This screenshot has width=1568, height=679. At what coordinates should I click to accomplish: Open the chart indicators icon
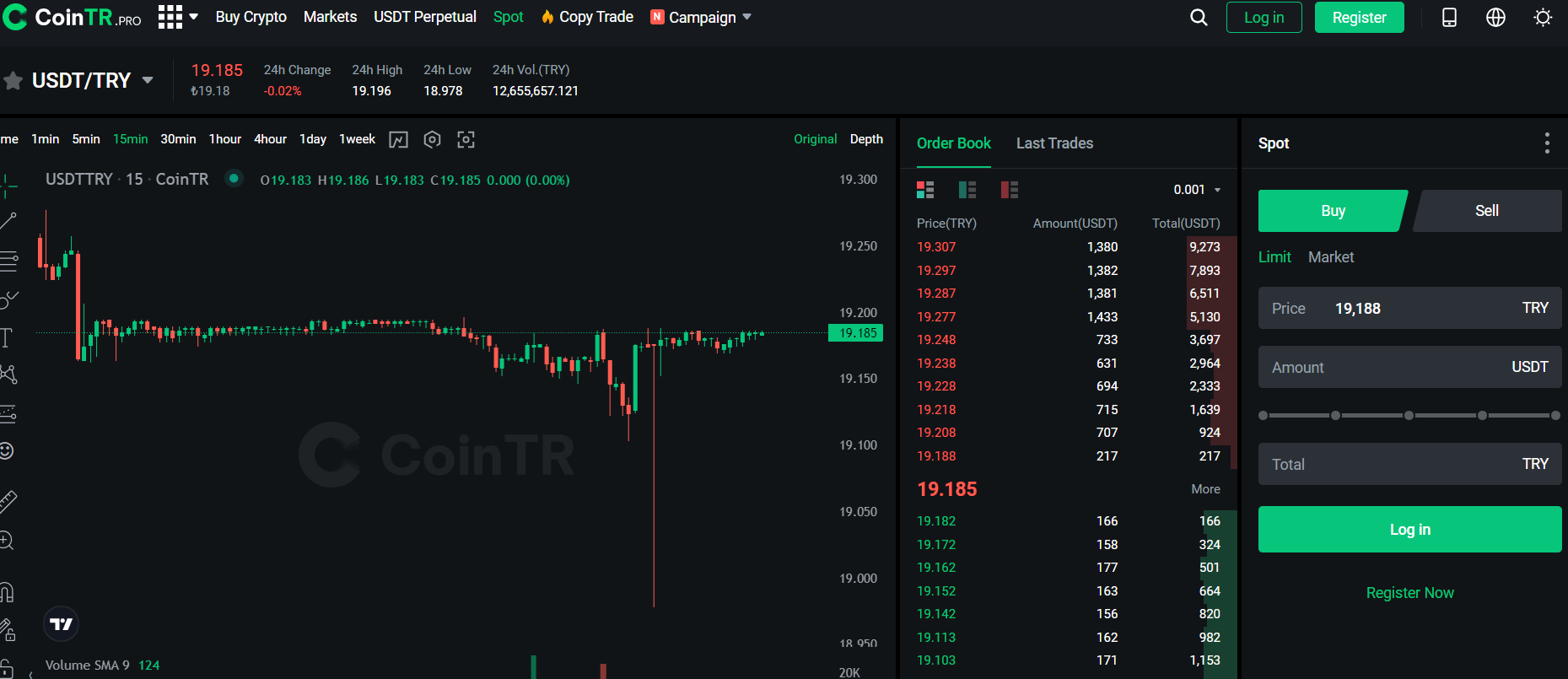[398, 140]
